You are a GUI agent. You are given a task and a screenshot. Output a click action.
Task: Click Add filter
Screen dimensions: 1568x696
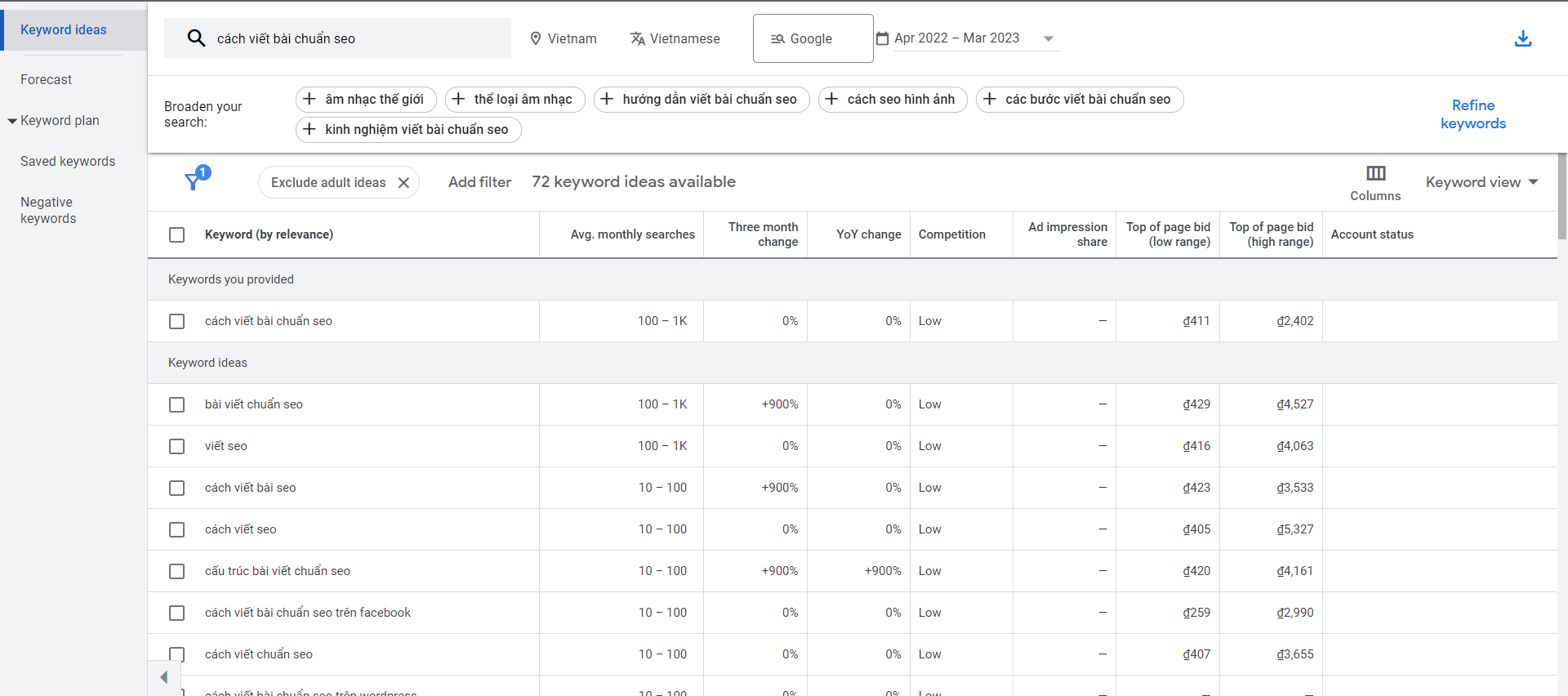(479, 182)
